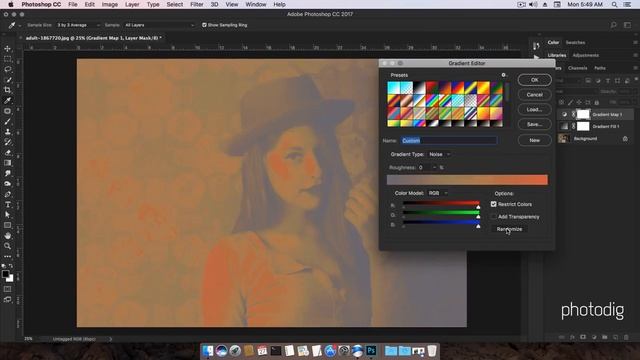Toggle Show Sampling Ring checkbox

204,25
